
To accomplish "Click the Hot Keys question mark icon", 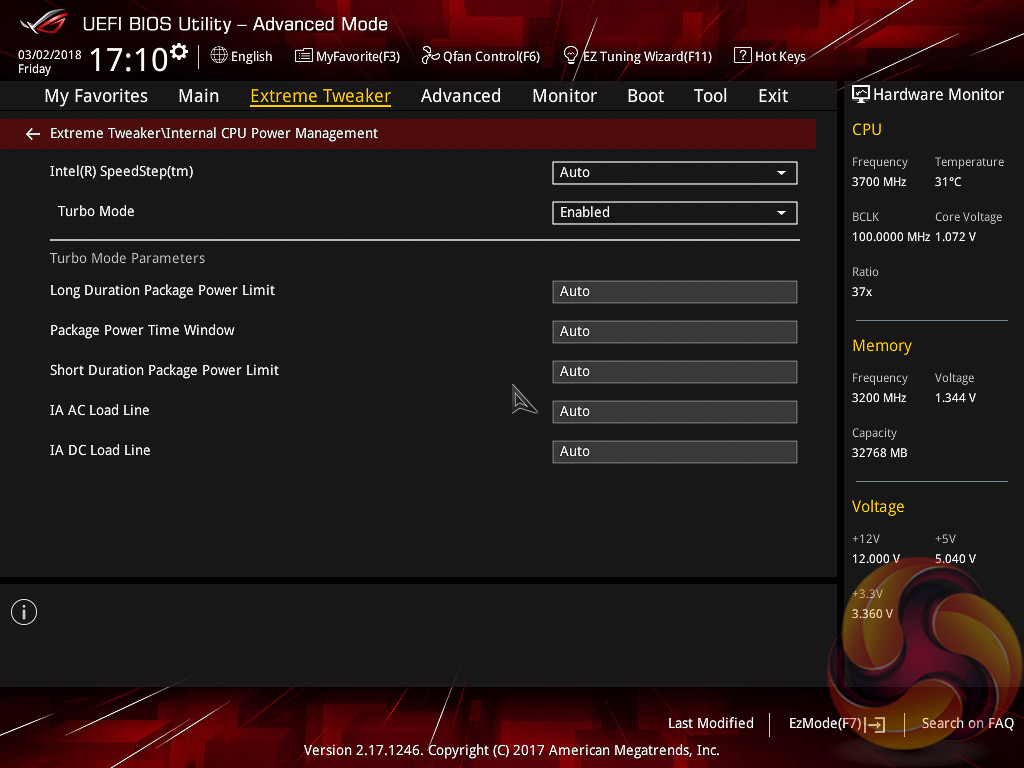I will click(742, 56).
